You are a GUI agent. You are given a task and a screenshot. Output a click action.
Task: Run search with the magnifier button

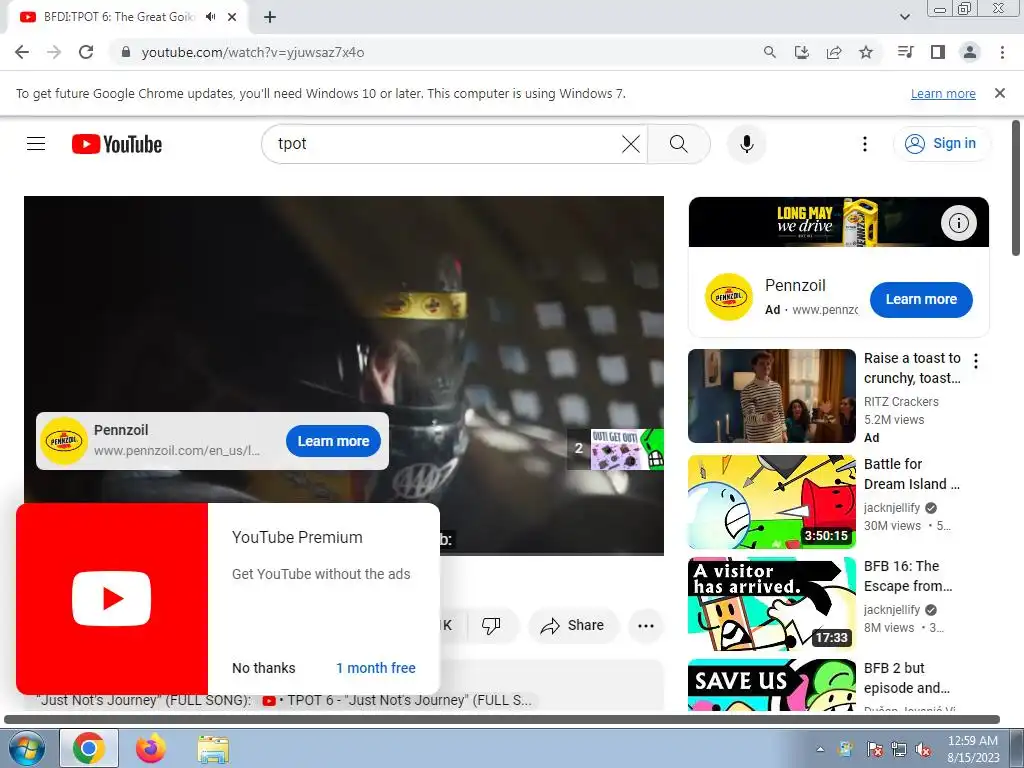click(679, 144)
